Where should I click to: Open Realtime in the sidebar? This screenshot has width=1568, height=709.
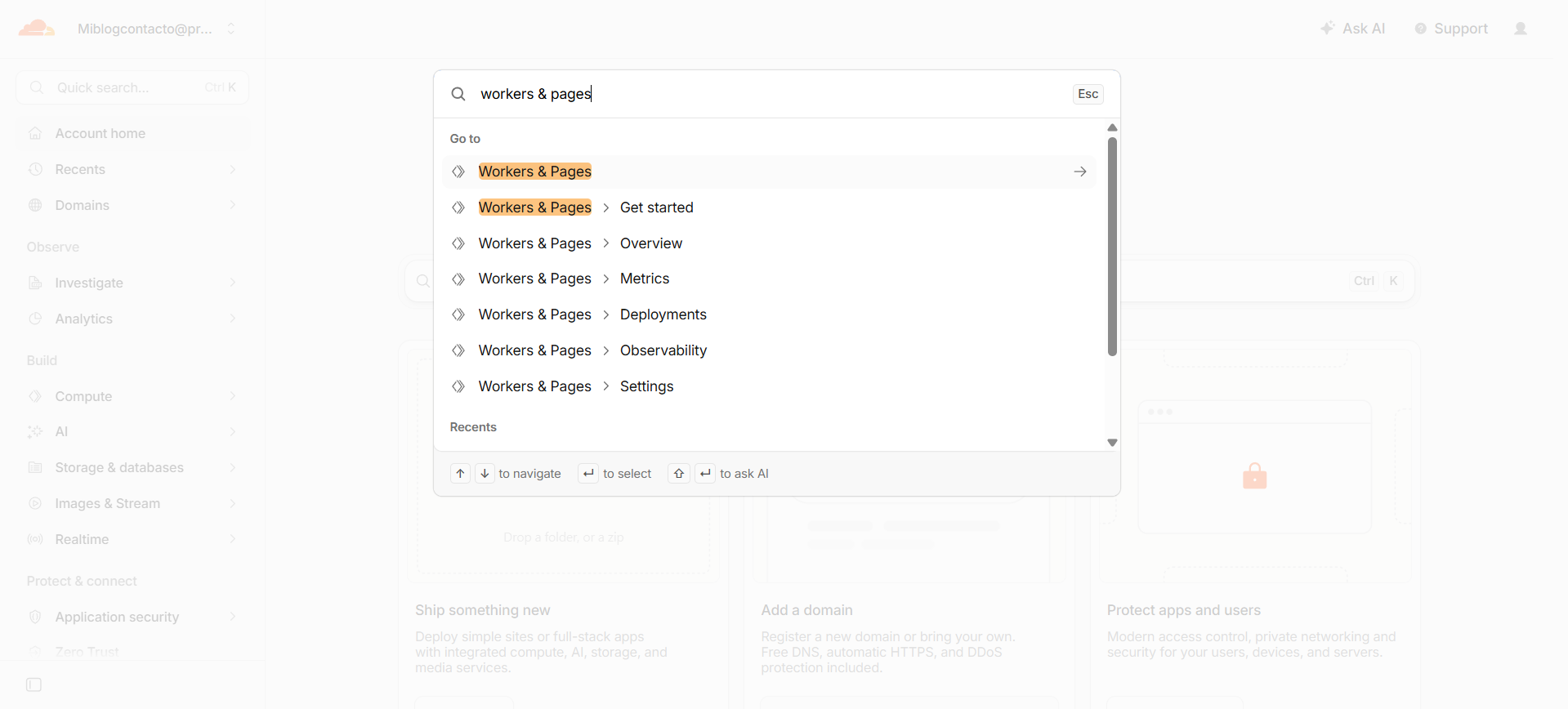click(x=132, y=539)
